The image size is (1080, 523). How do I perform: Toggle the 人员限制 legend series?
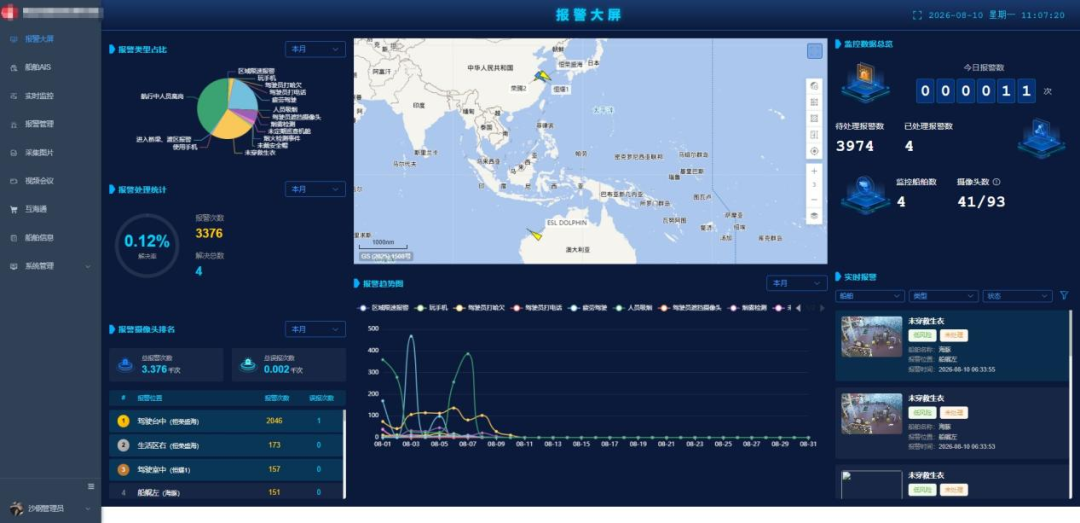[631, 308]
